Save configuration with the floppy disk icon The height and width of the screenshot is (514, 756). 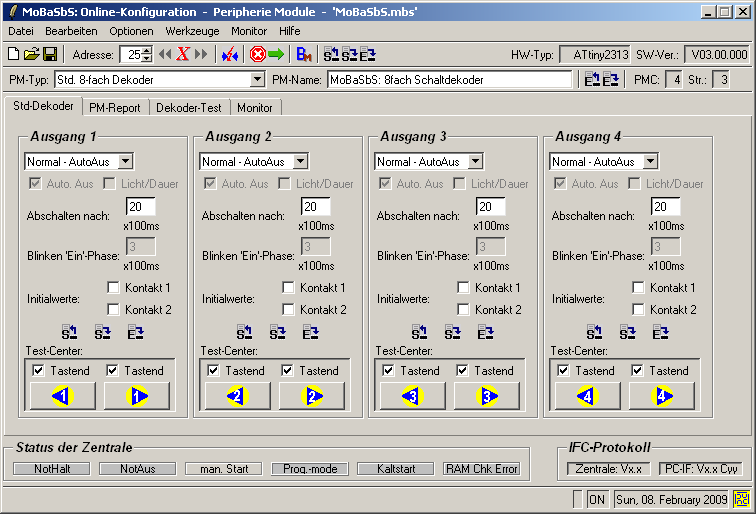pos(48,54)
